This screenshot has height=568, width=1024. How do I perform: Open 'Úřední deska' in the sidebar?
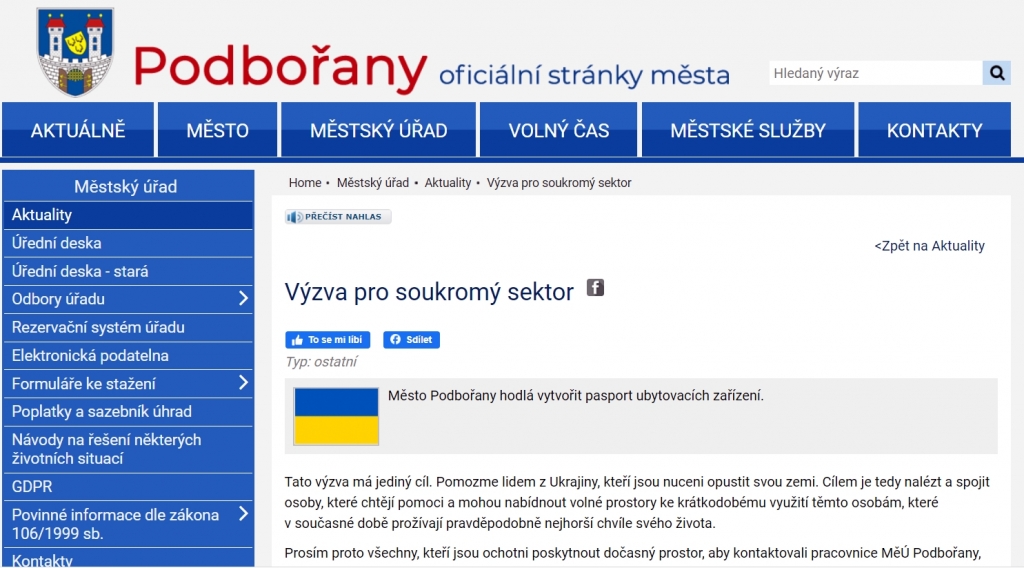[57, 243]
